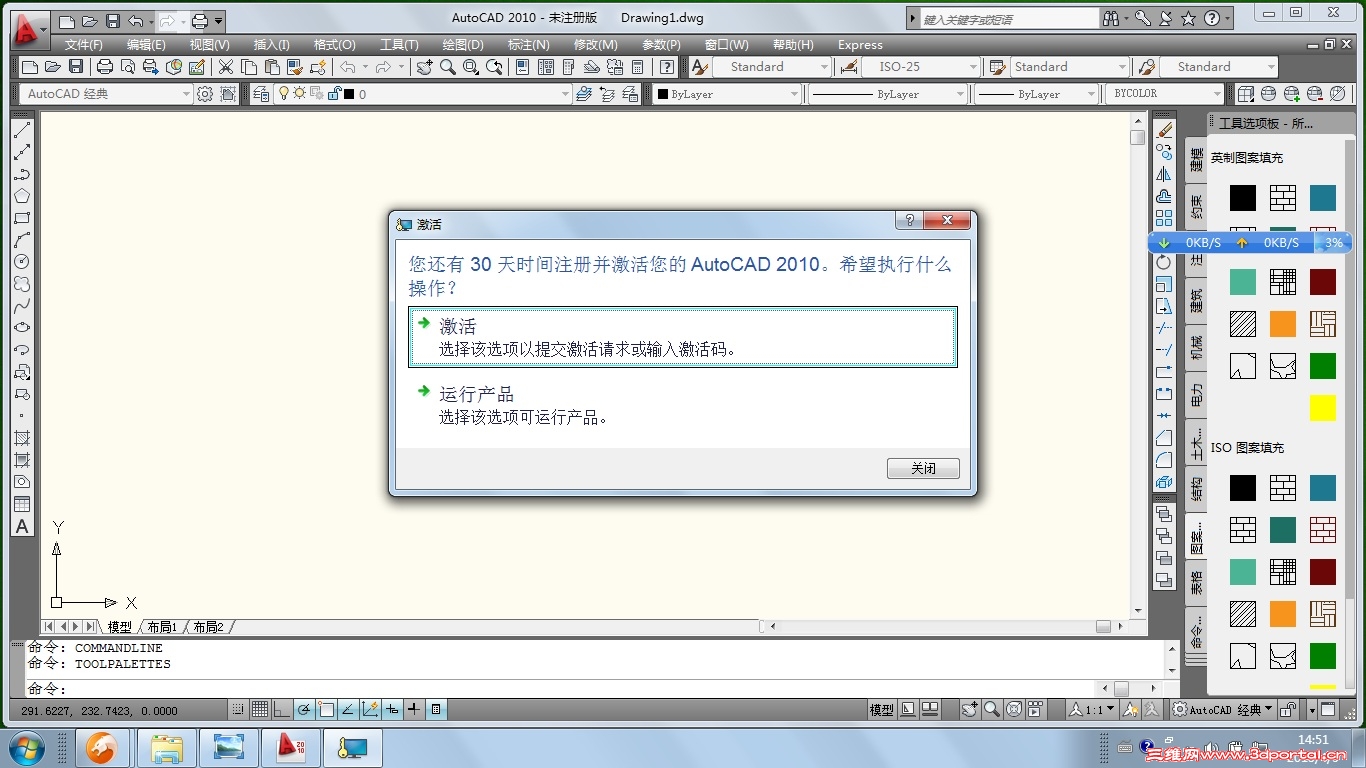Select the Mirror modify tool
Viewport: 1366px width, 768px height.
[x=1164, y=174]
